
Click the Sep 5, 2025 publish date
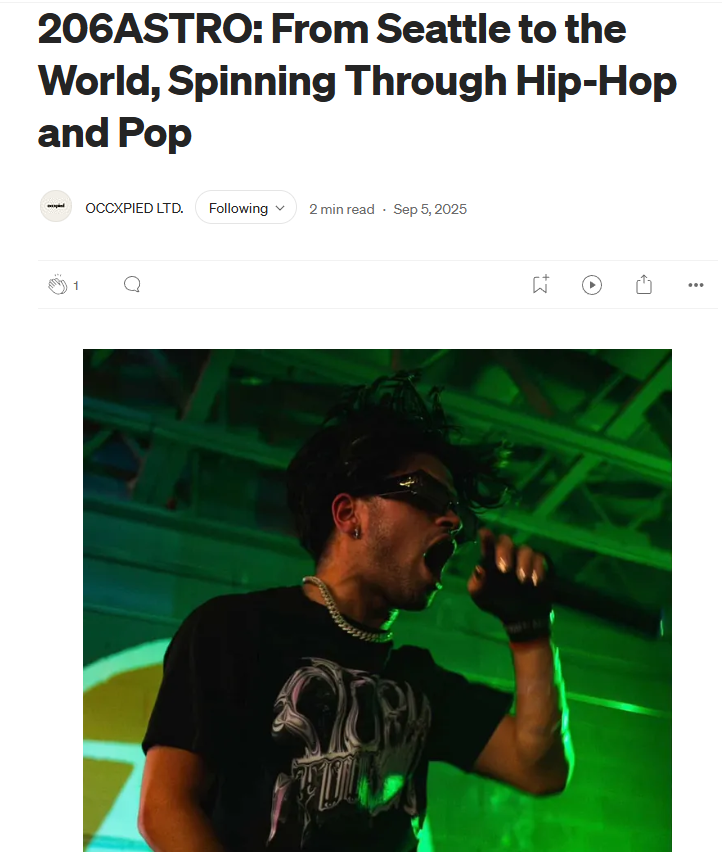click(x=430, y=209)
